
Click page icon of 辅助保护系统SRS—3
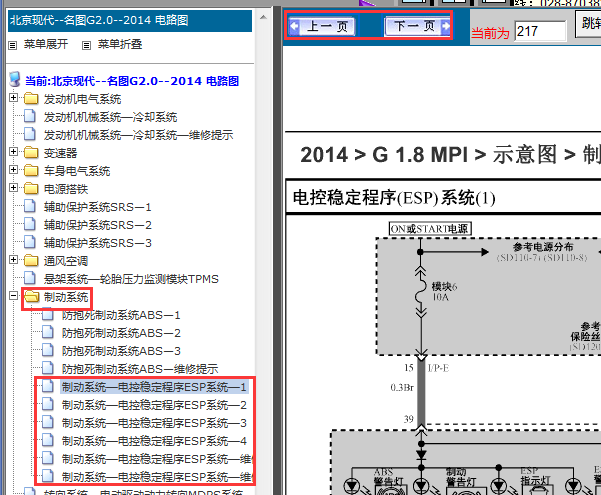(30, 242)
